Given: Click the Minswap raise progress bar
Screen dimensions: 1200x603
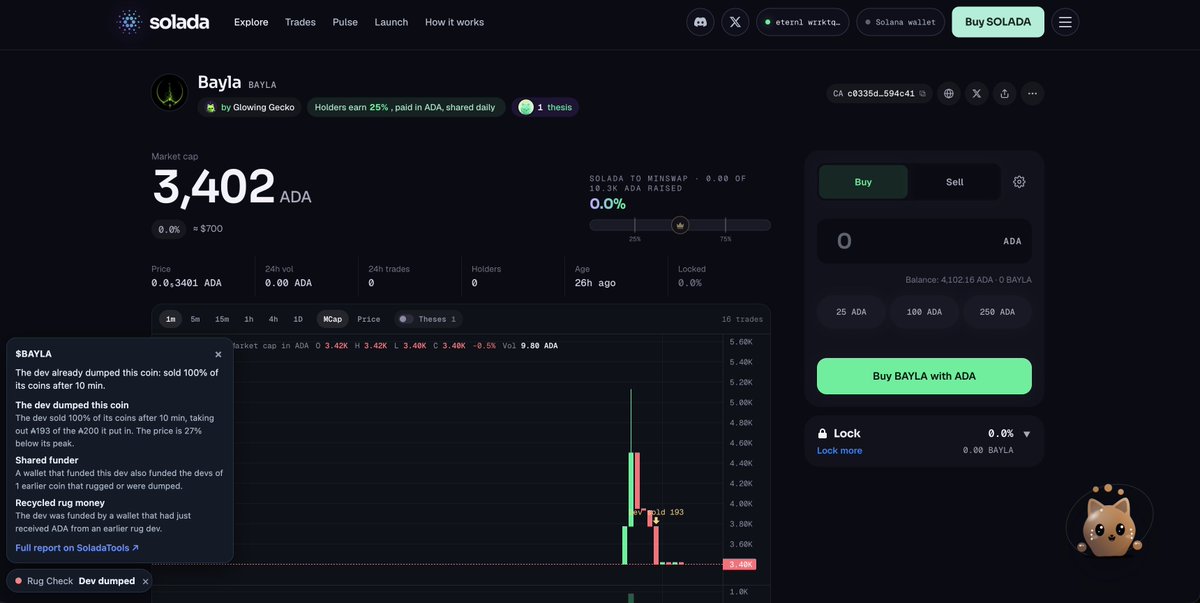Looking at the screenshot, I should [x=680, y=225].
